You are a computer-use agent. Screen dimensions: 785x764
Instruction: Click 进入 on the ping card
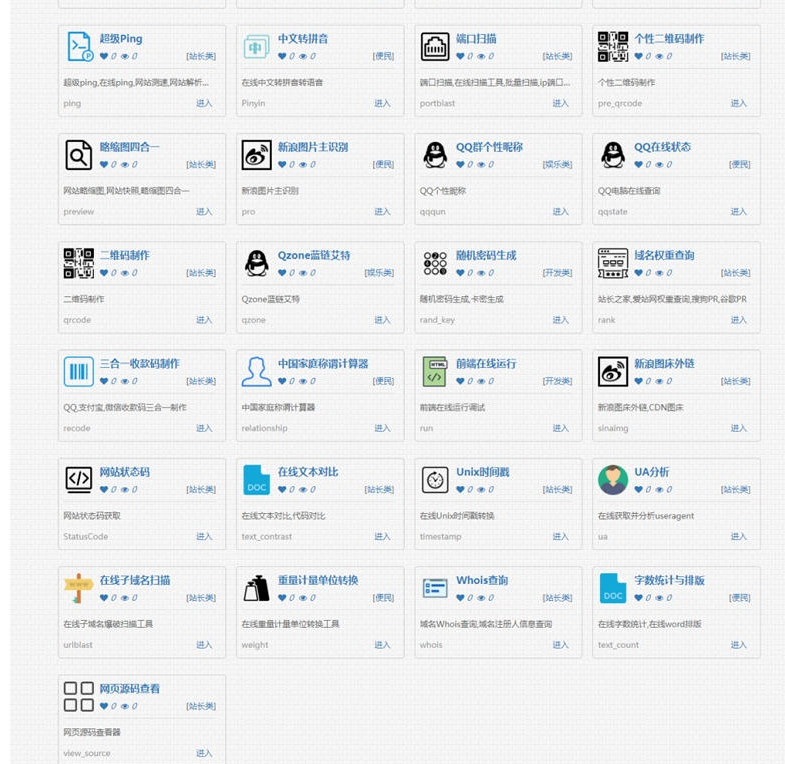[204, 103]
